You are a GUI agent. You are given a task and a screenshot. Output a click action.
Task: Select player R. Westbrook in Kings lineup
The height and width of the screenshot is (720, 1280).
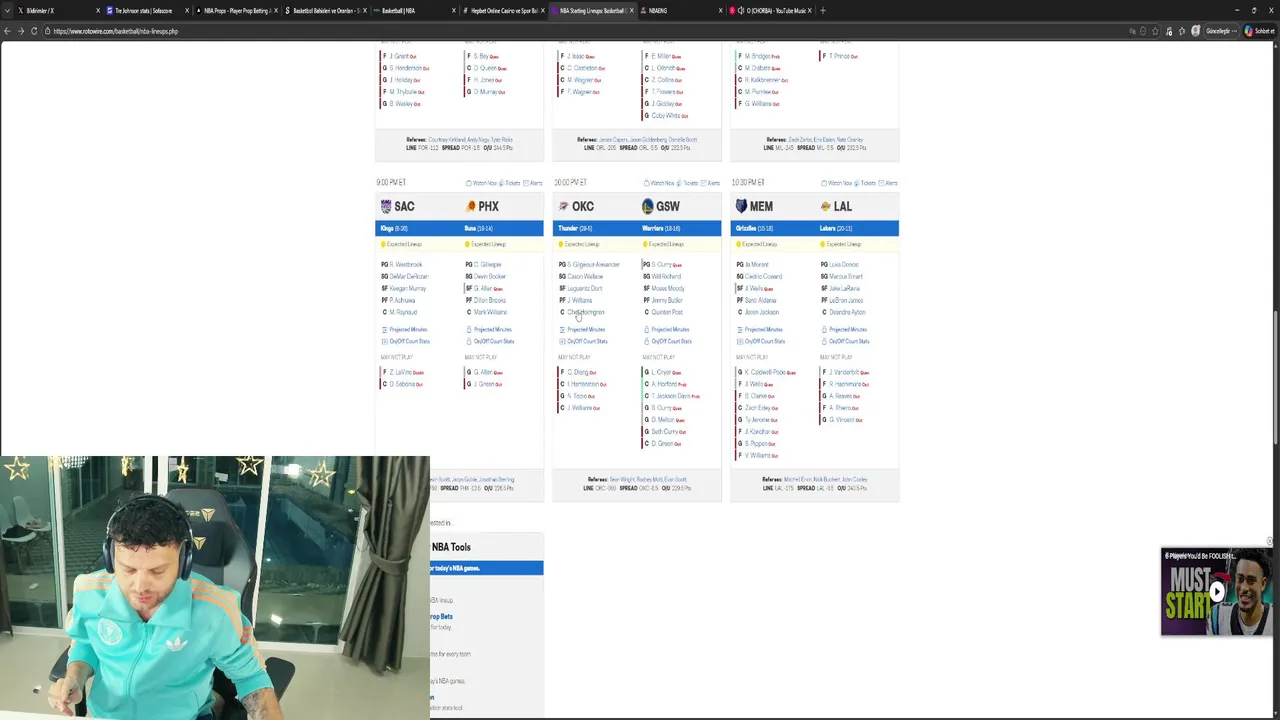pos(406,264)
